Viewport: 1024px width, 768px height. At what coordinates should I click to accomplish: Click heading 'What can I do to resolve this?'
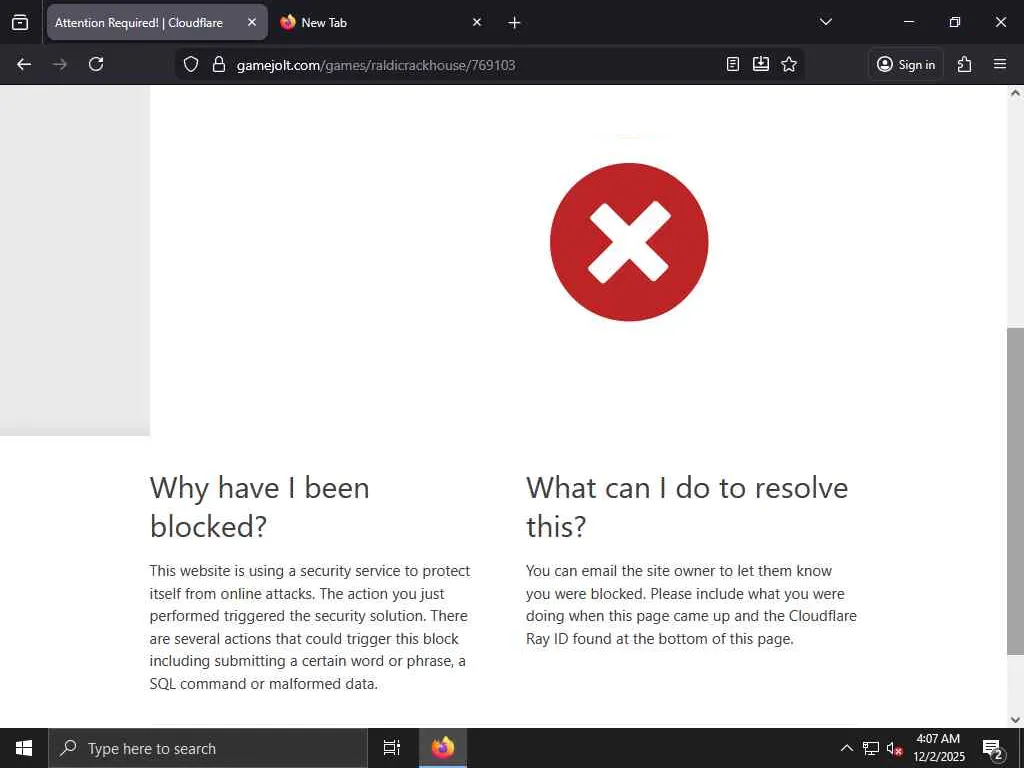[x=687, y=507]
